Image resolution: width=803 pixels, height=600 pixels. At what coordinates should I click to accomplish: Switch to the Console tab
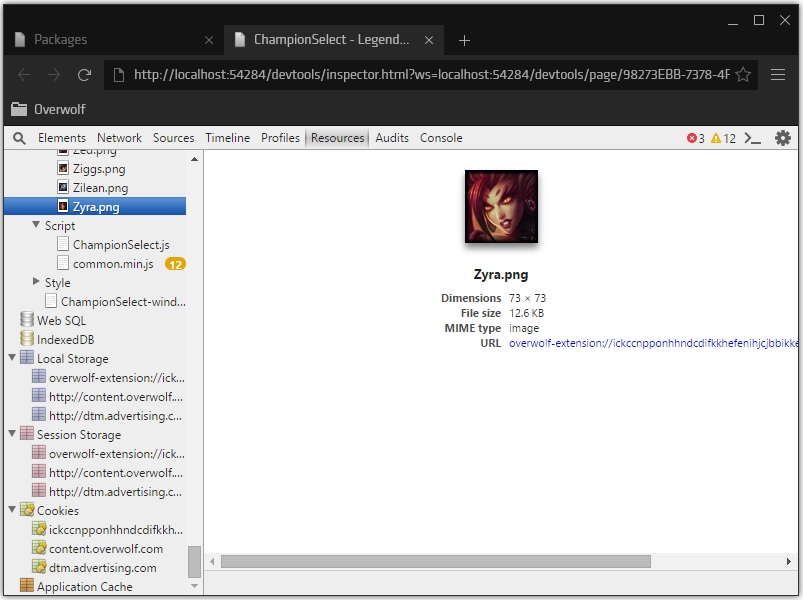tap(441, 138)
